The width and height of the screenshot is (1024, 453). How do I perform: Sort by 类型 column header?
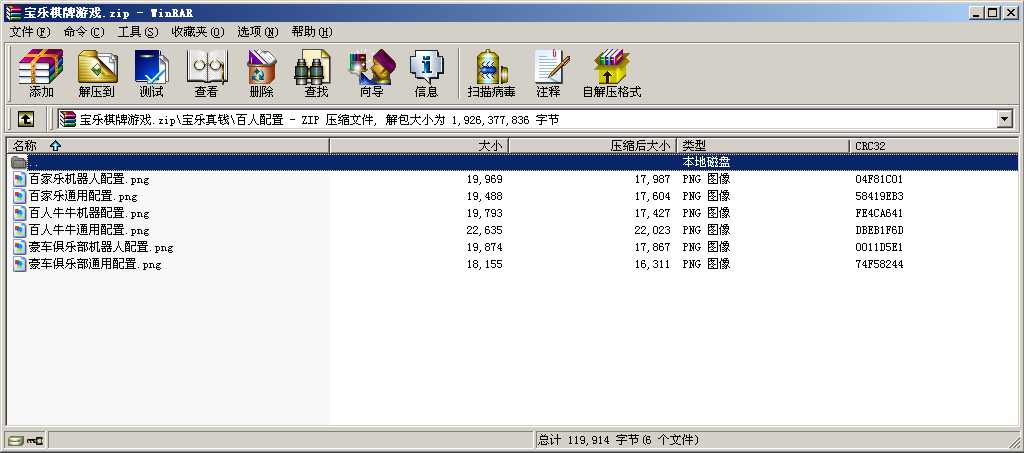pyautogui.click(x=763, y=146)
